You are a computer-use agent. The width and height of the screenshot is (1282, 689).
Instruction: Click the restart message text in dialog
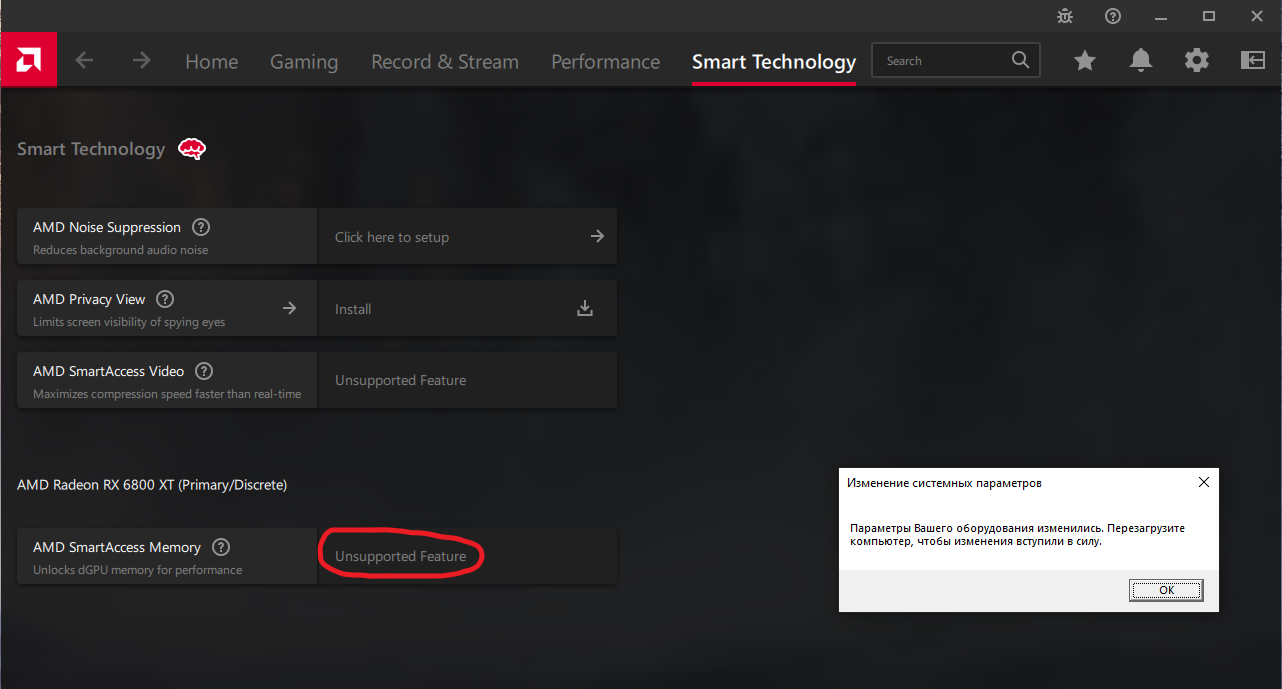coord(1017,534)
